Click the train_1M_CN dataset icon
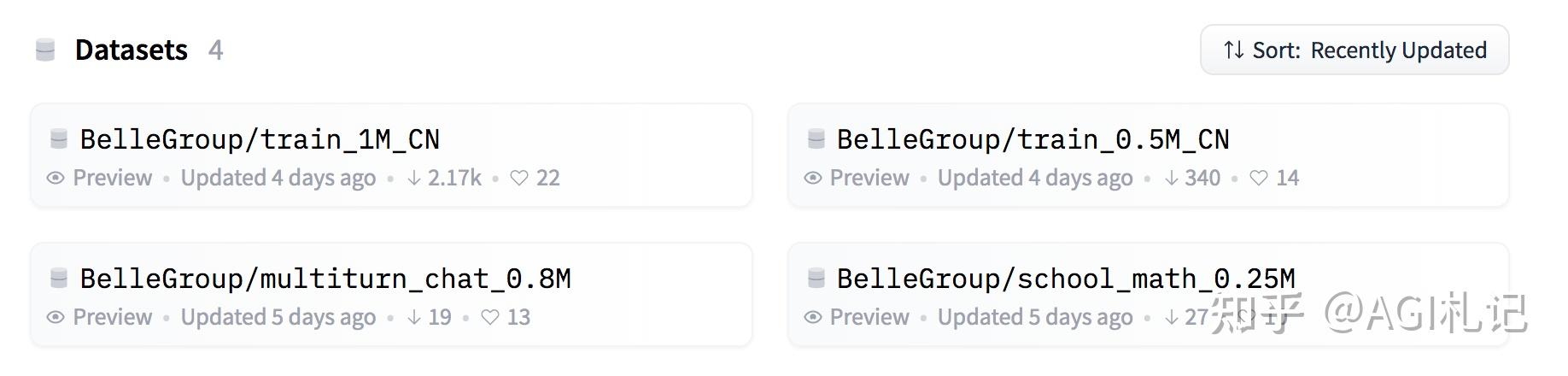 (59, 138)
